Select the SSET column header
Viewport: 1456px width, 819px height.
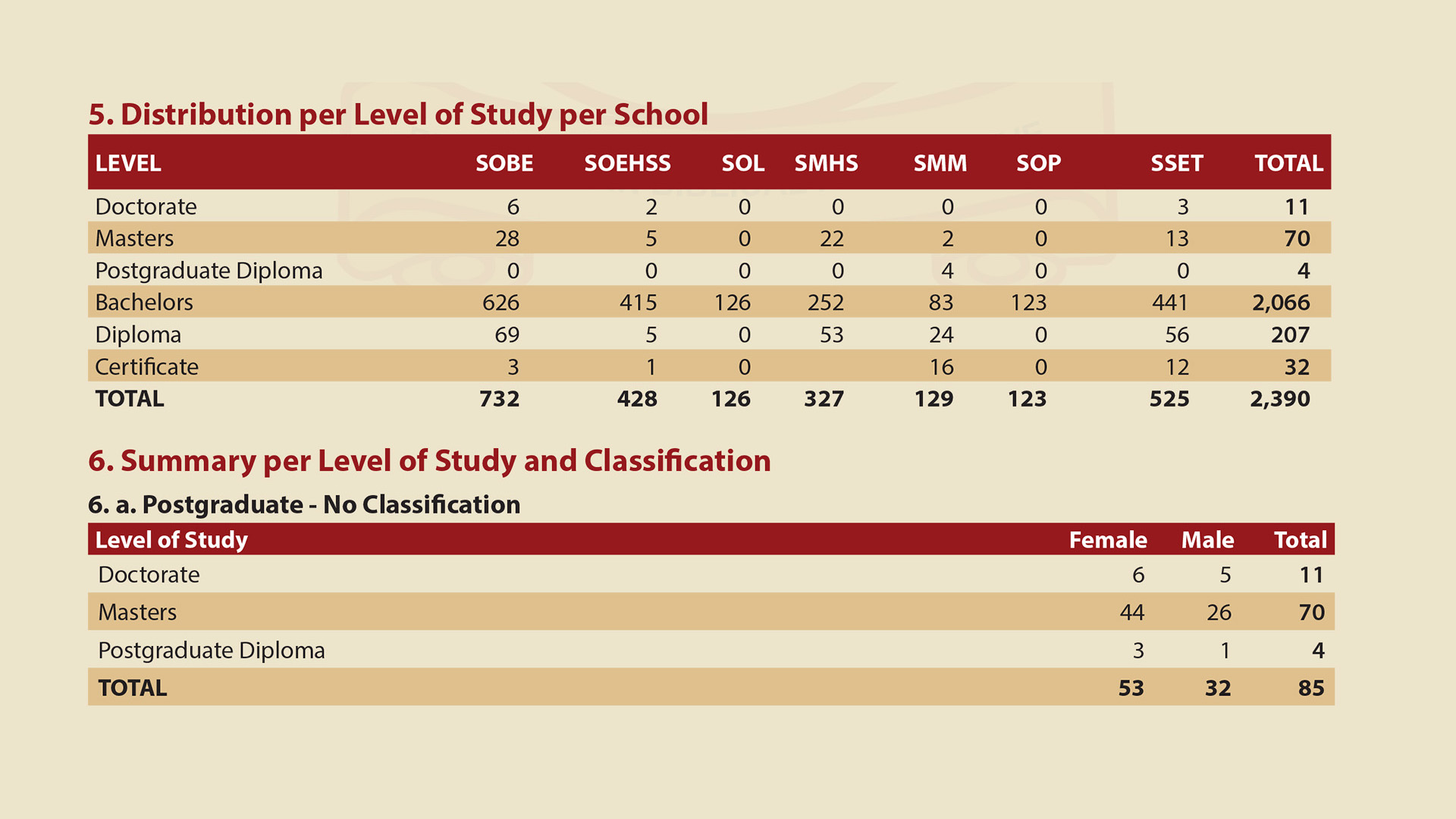coord(1177,163)
